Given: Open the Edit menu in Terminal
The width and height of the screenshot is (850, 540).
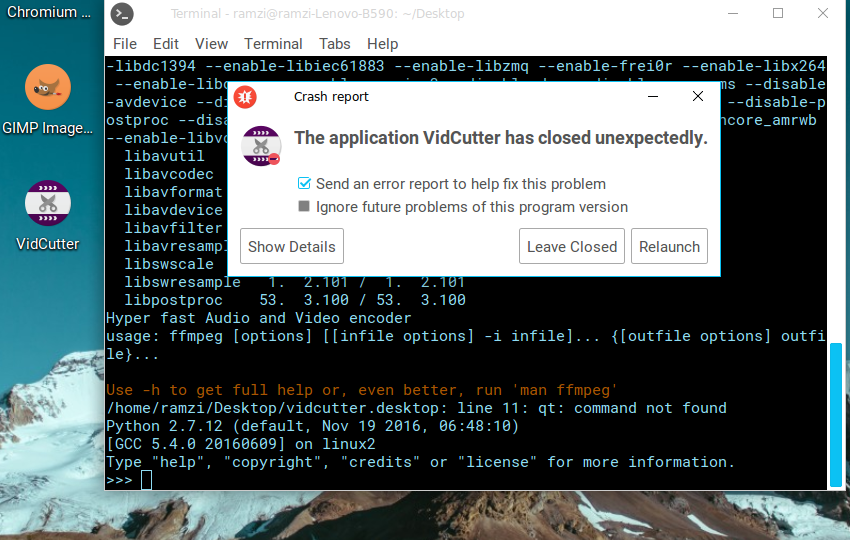Looking at the screenshot, I should click(166, 44).
